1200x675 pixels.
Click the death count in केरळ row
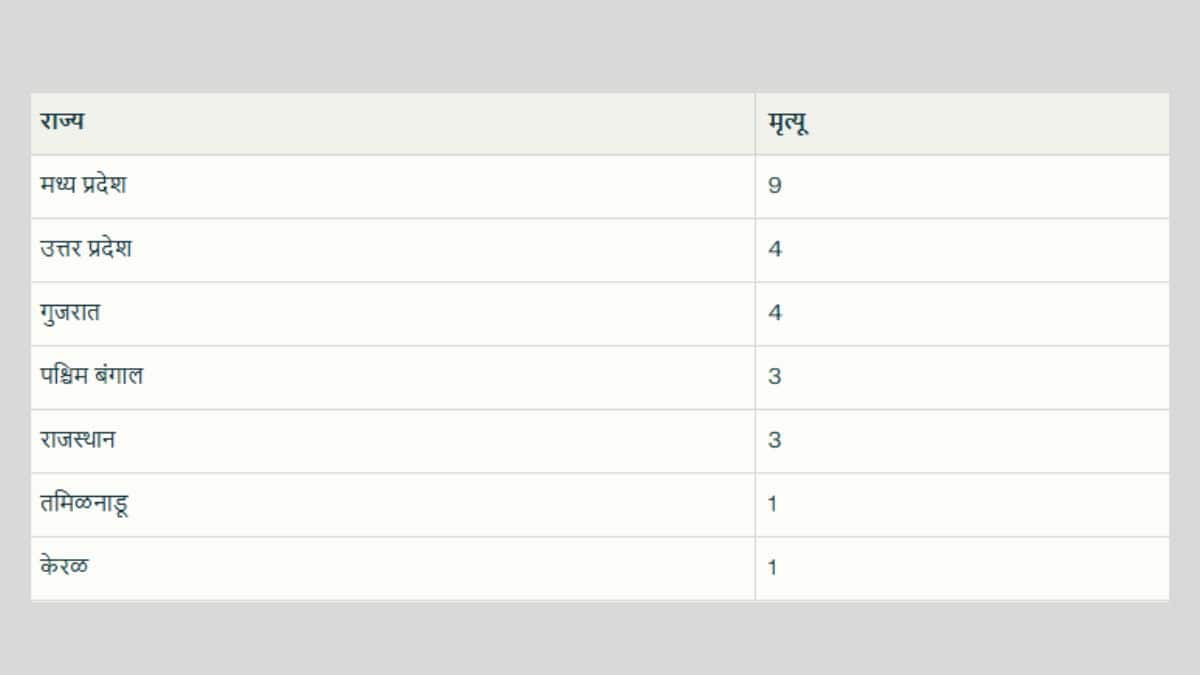tap(773, 568)
